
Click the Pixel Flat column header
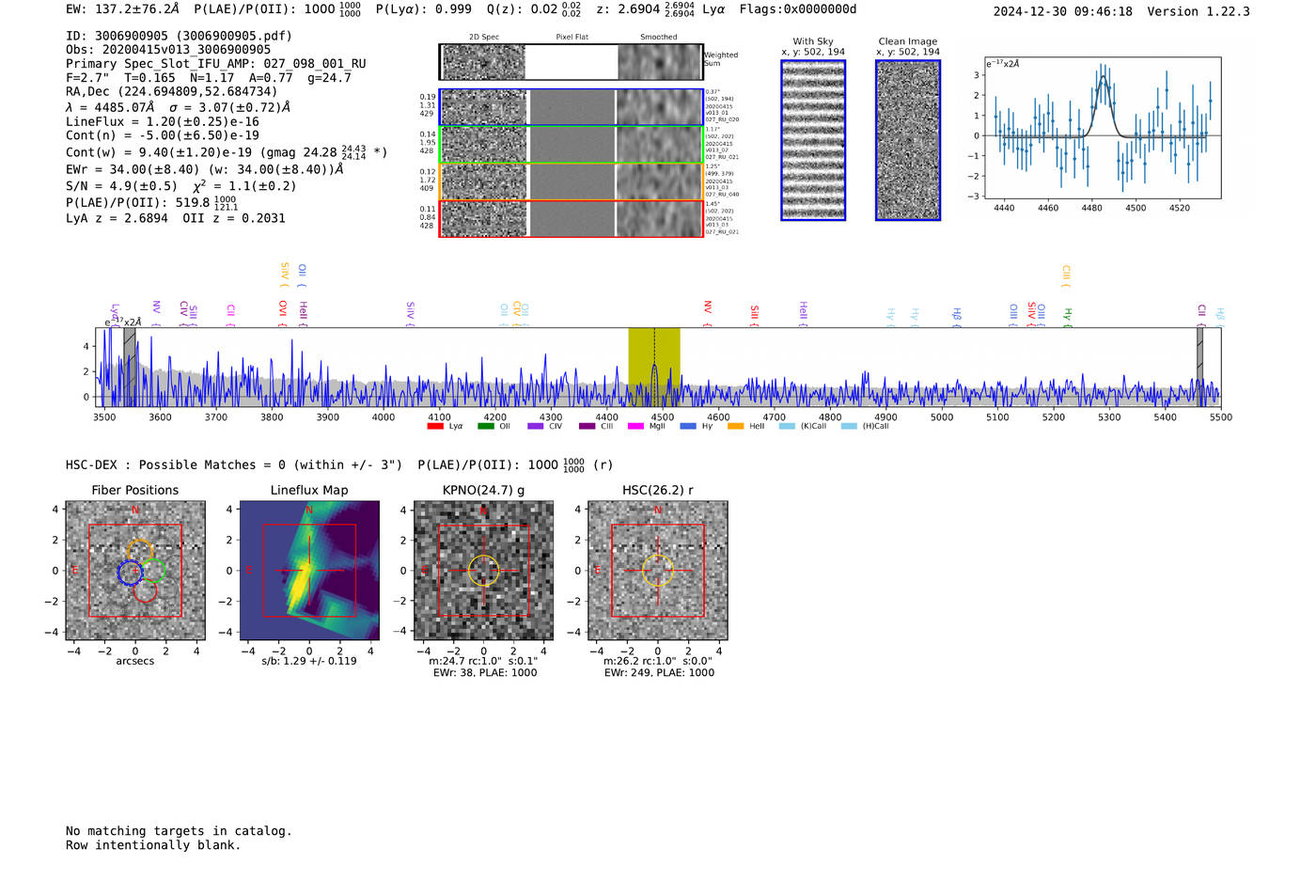(572, 38)
